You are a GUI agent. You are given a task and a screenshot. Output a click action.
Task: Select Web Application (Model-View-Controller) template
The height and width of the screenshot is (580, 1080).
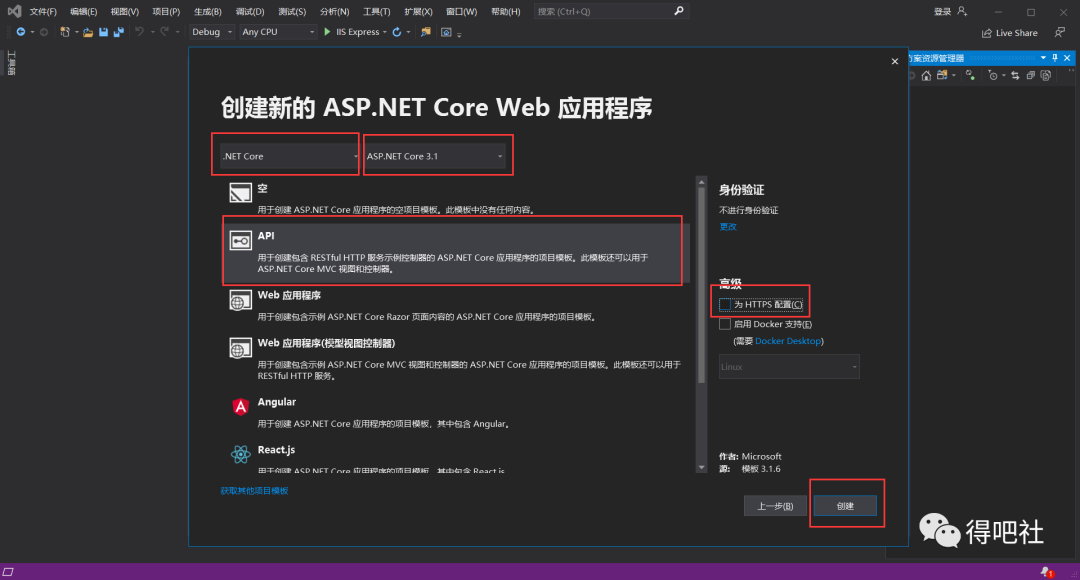click(x=455, y=359)
